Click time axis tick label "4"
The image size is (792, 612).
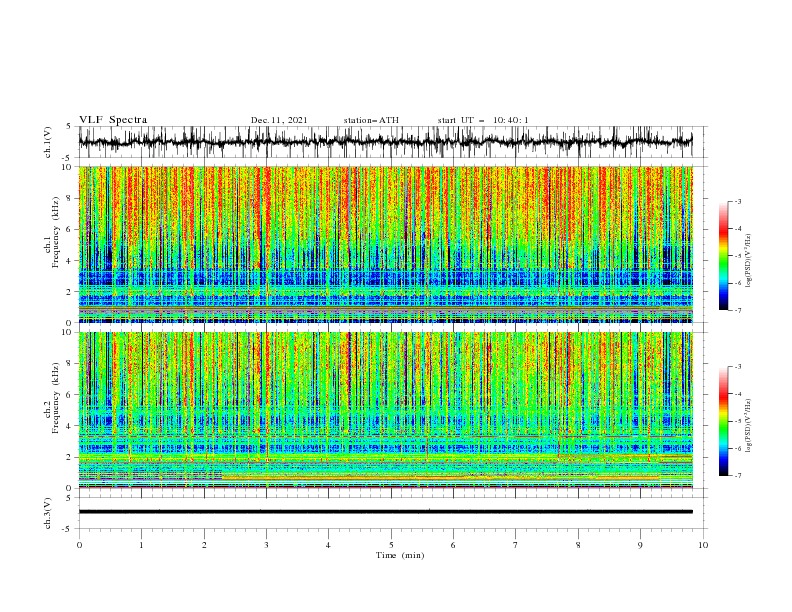click(328, 545)
